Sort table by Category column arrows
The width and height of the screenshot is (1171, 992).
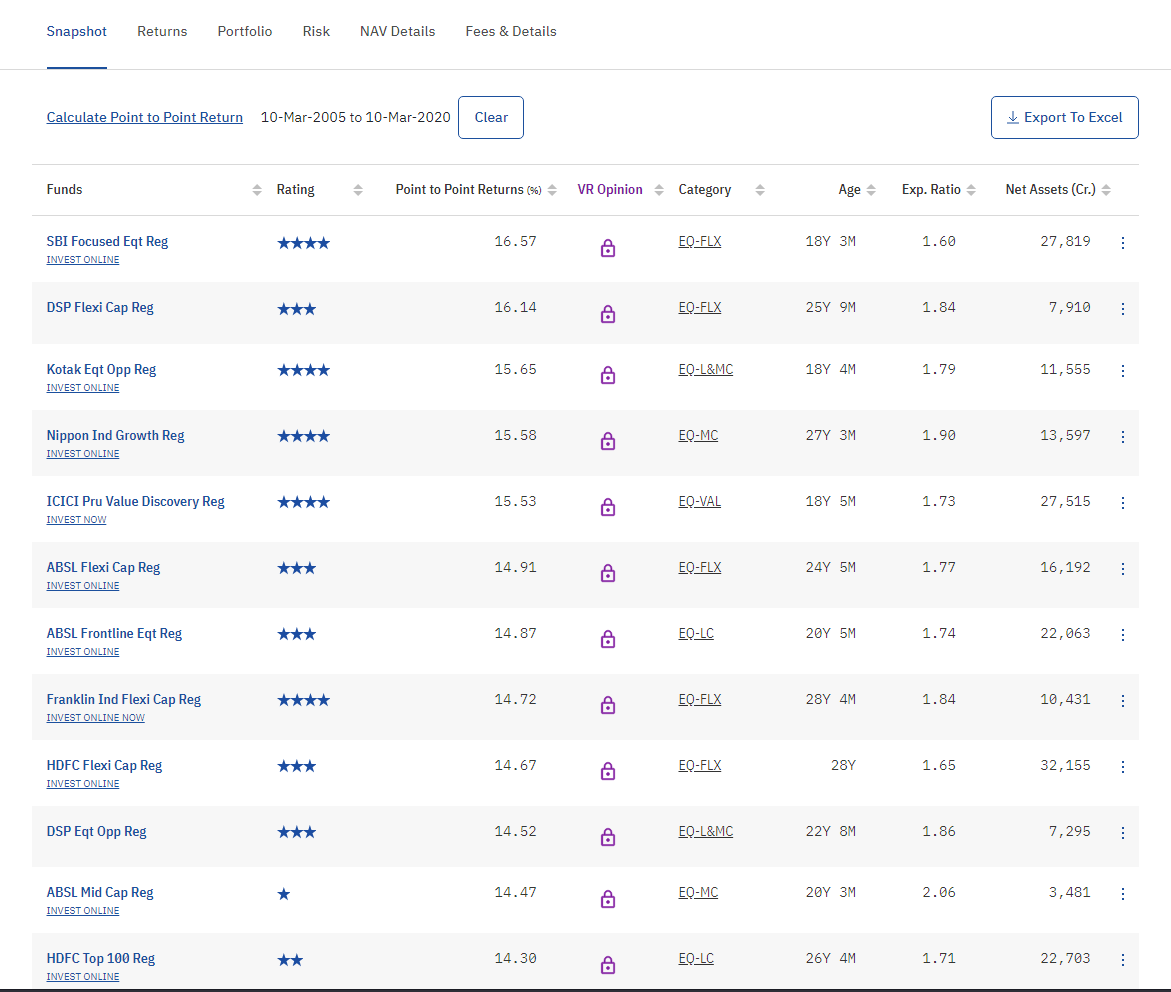coord(760,190)
